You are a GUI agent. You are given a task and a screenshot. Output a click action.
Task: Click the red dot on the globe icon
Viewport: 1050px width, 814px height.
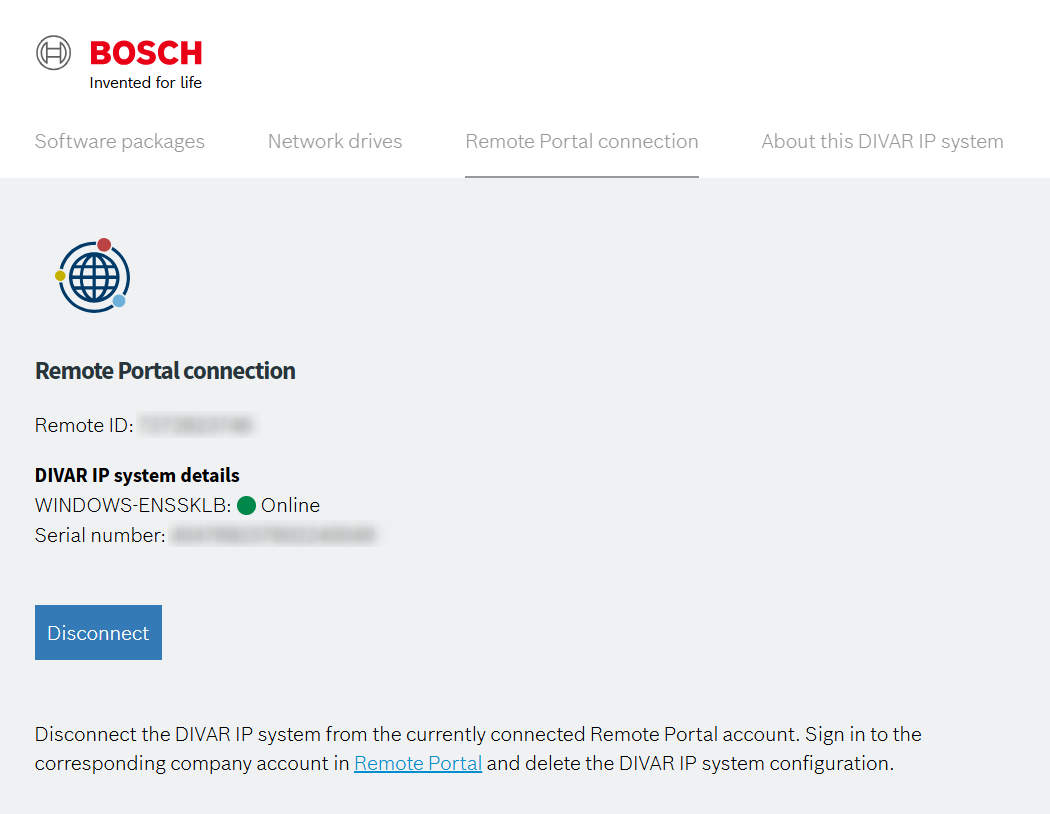tap(104, 244)
